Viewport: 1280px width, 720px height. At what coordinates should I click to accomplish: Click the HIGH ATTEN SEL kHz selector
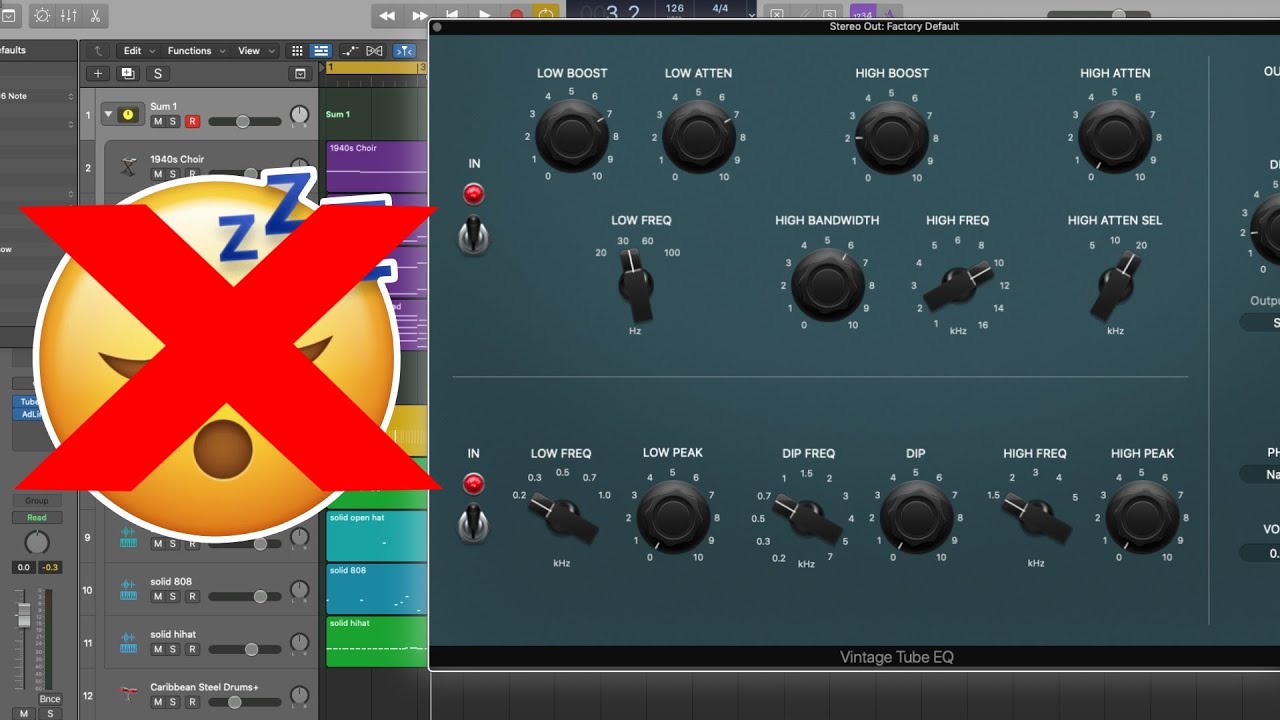[x=1115, y=285]
